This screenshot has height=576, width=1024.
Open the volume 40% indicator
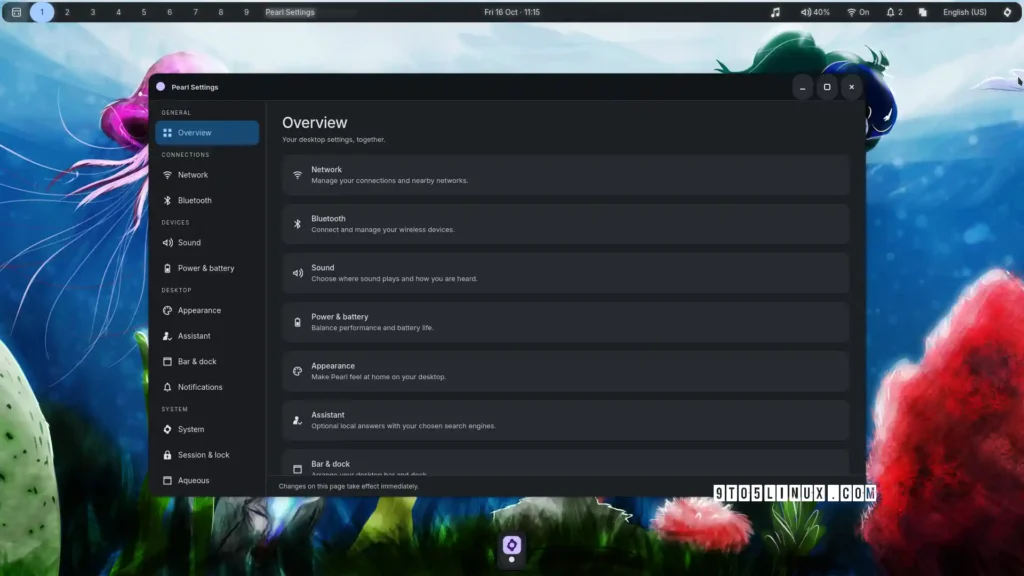[x=815, y=12]
